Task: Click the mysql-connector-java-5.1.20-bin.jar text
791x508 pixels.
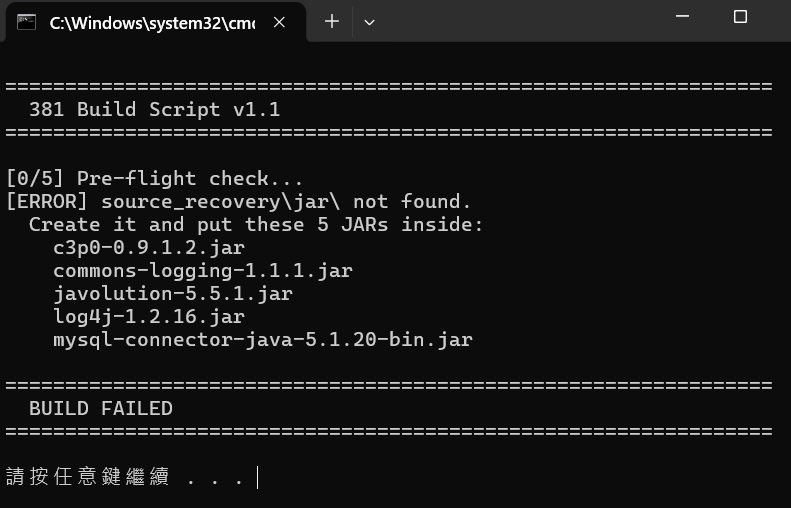Action: tap(263, 340)
